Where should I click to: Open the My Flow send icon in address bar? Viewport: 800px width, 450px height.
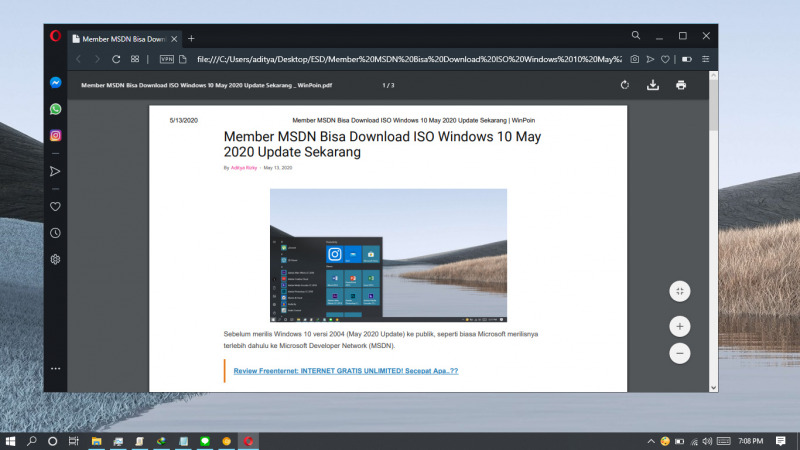point(650,59)
